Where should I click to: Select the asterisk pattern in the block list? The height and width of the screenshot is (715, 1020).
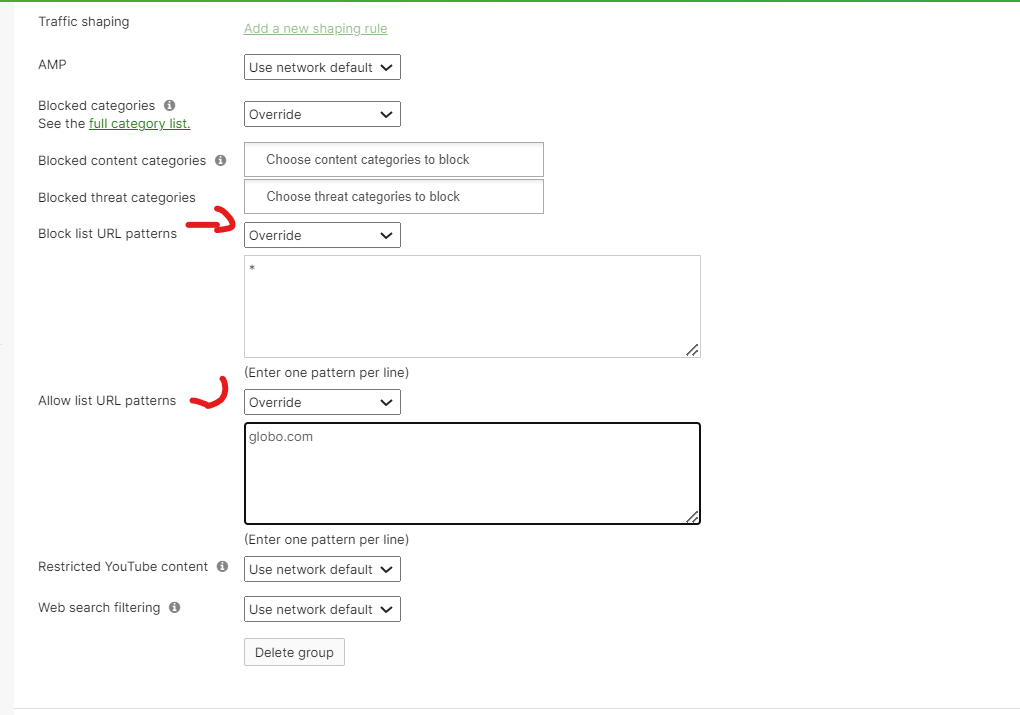(251, 268)
